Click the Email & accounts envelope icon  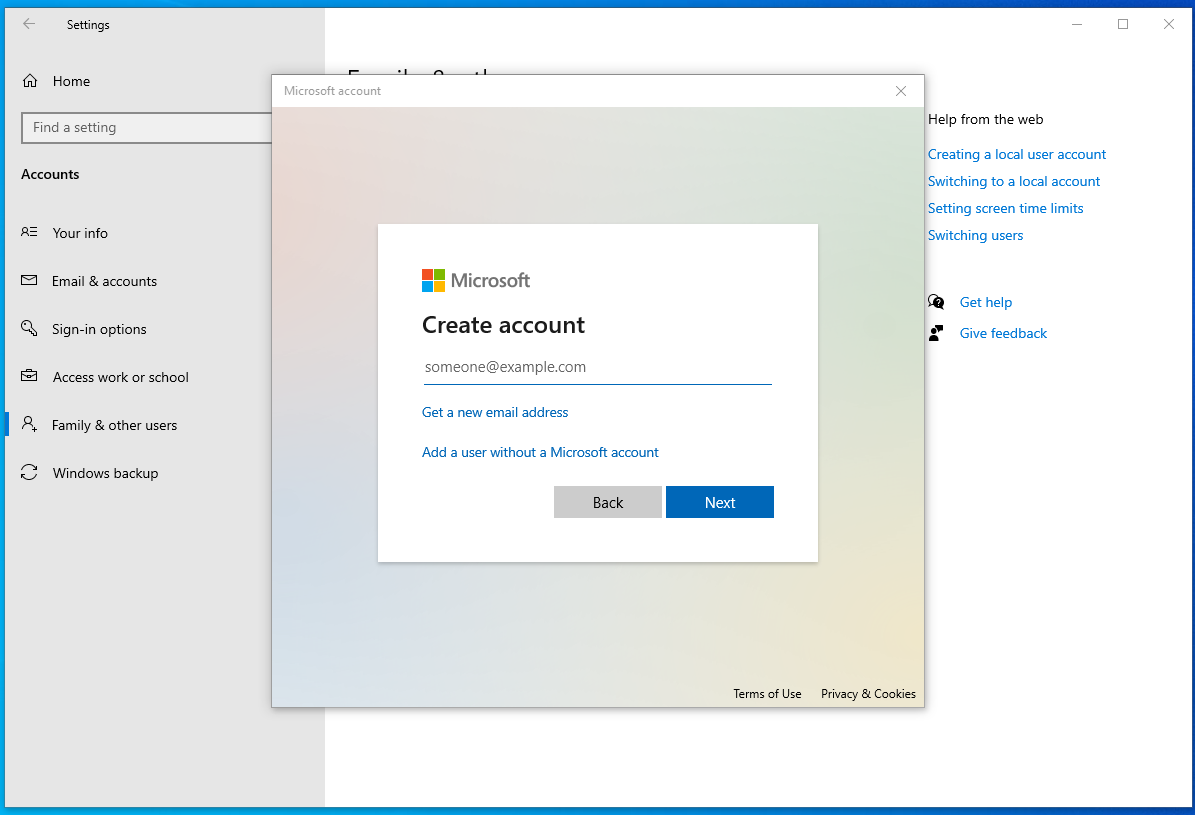(29, 281)
